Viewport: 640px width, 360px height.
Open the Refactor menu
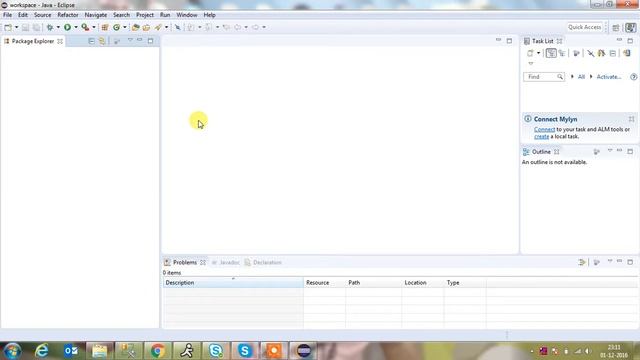pyautogui.click(x=68, y=15)
